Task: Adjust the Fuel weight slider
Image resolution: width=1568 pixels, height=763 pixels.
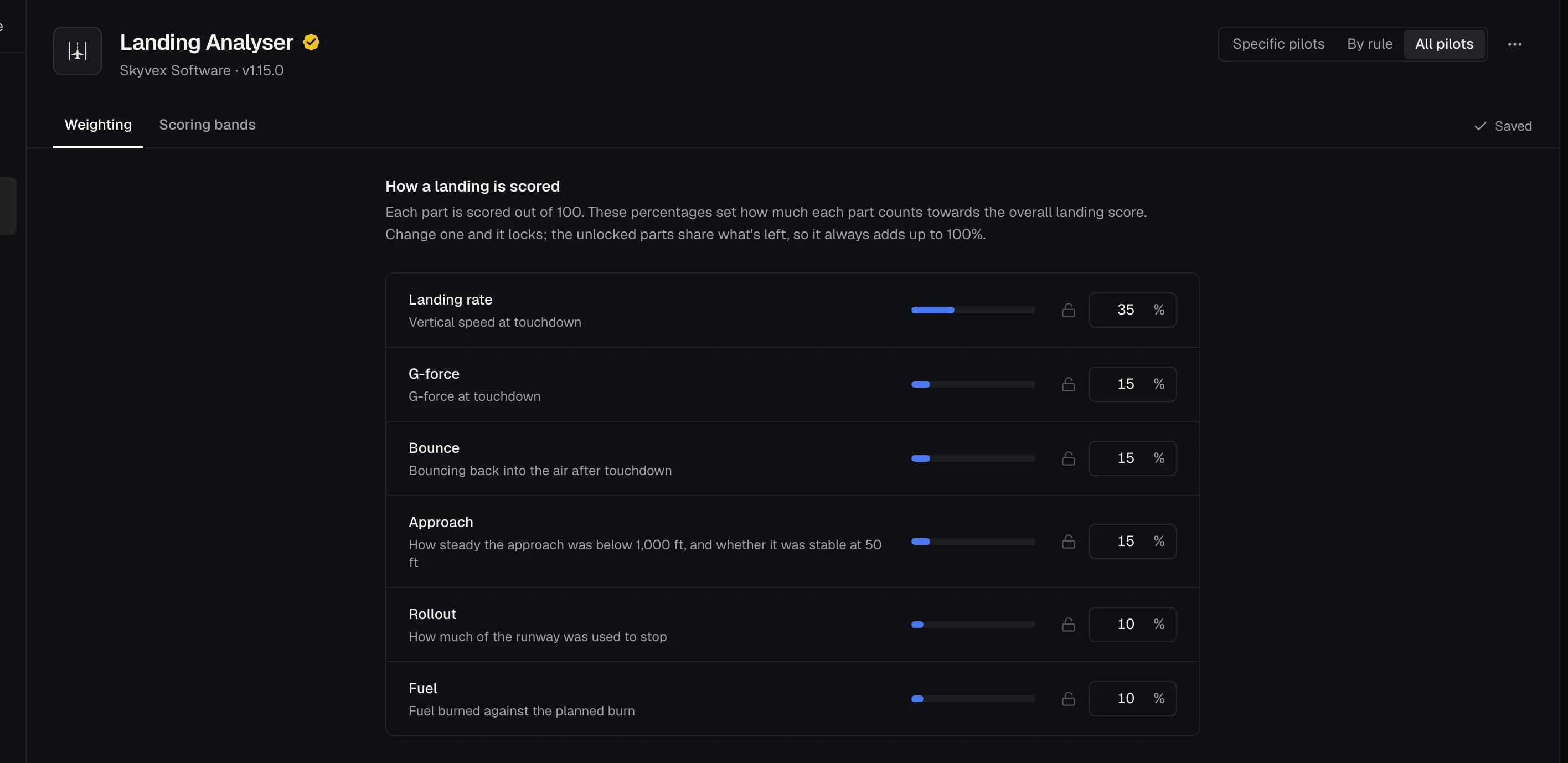Action: tap(973, 699)
